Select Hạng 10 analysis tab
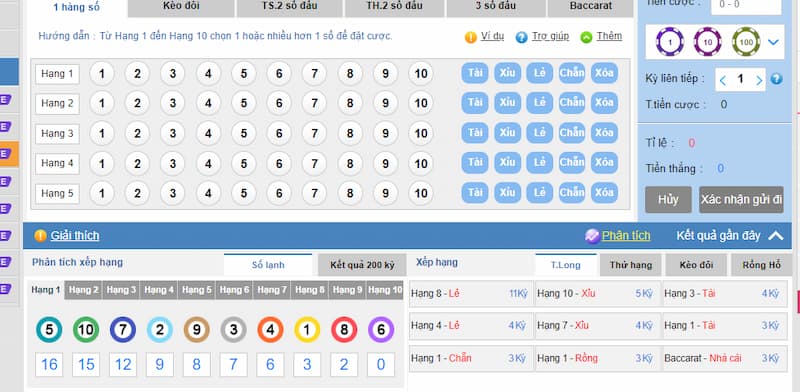 (x=385, y=290)
